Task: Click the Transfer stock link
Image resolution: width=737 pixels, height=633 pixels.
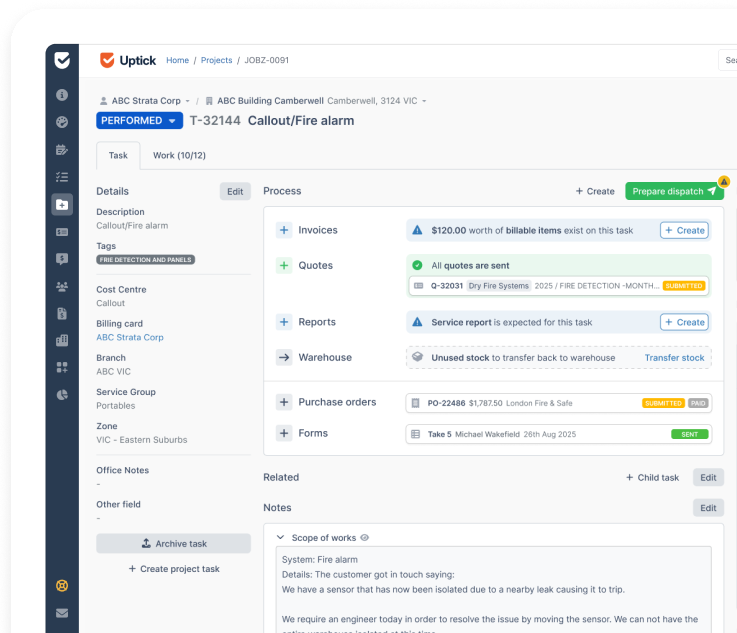Action: (674, 358)
